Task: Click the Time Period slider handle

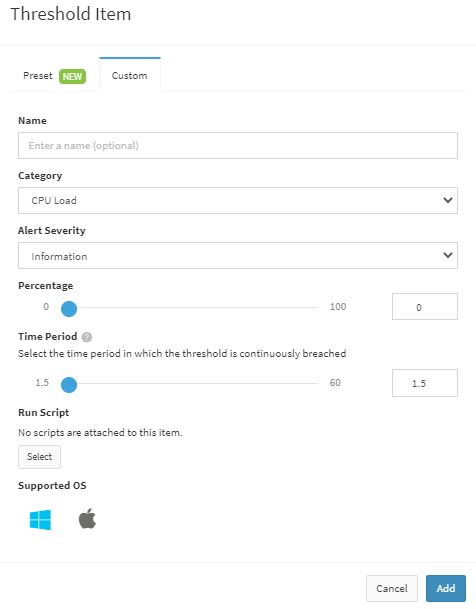Action: [69, 385]
